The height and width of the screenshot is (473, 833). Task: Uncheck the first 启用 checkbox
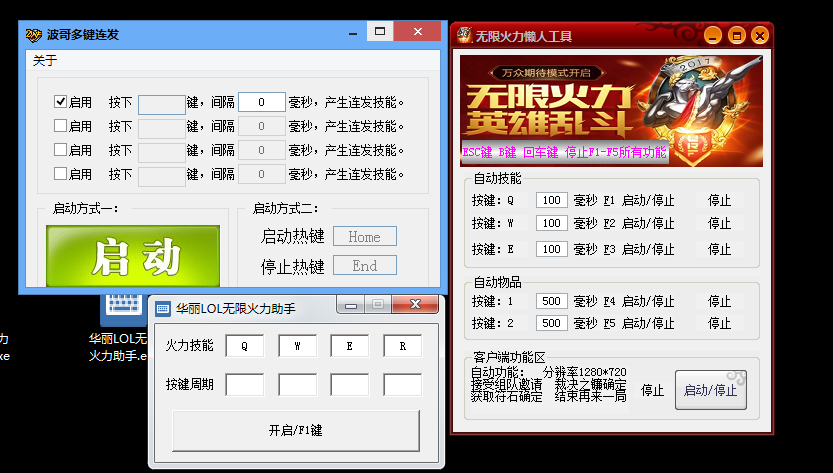pyautogui.click(x=60, y=101)
